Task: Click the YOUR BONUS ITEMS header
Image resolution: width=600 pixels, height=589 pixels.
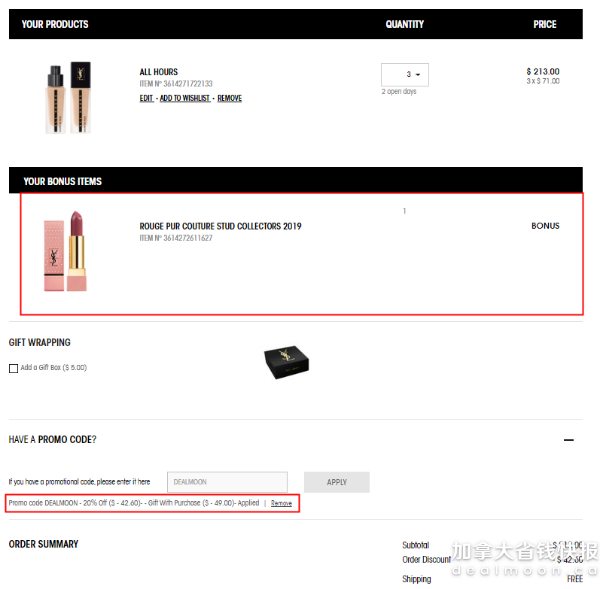Action: (x=62, y=181)
